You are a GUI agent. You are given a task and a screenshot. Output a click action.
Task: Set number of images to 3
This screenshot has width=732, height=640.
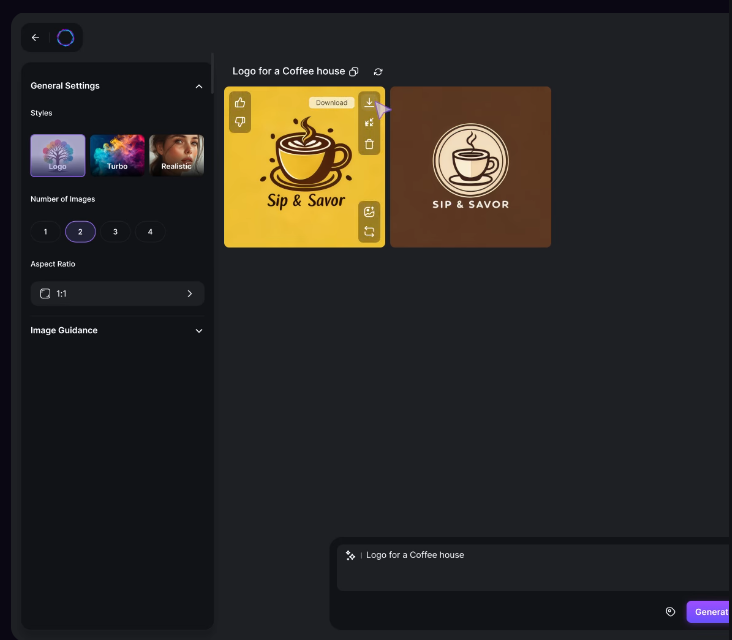pyautogui.click(x=115, y=232)
